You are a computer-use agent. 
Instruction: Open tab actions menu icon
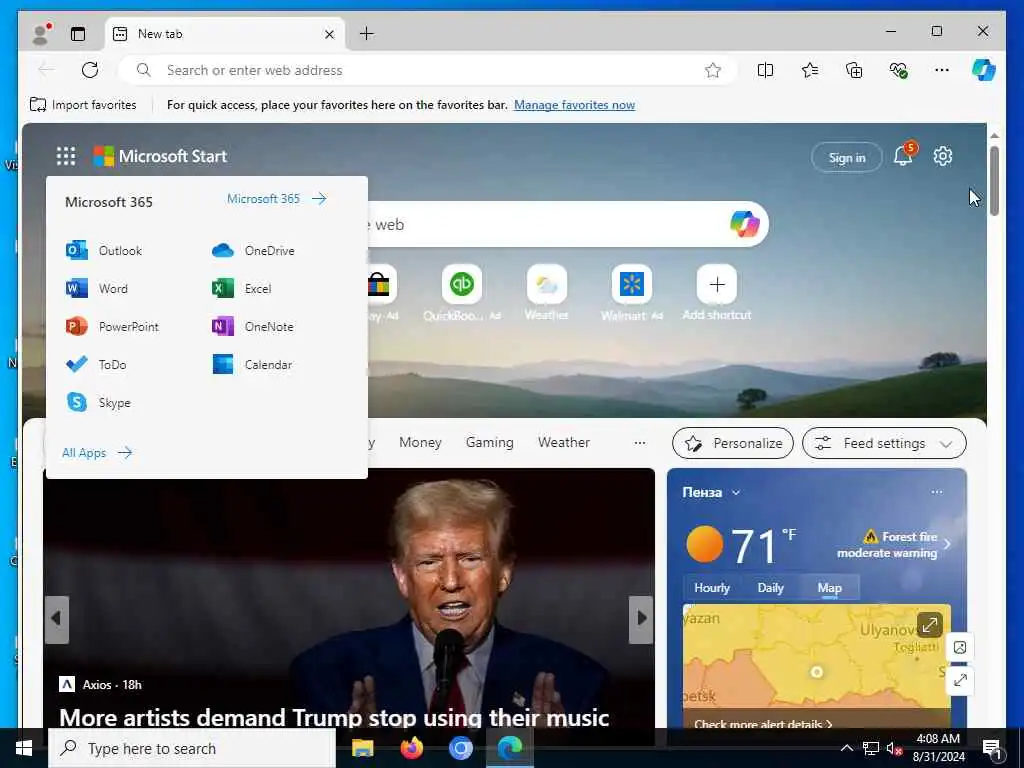pos(78,34)
